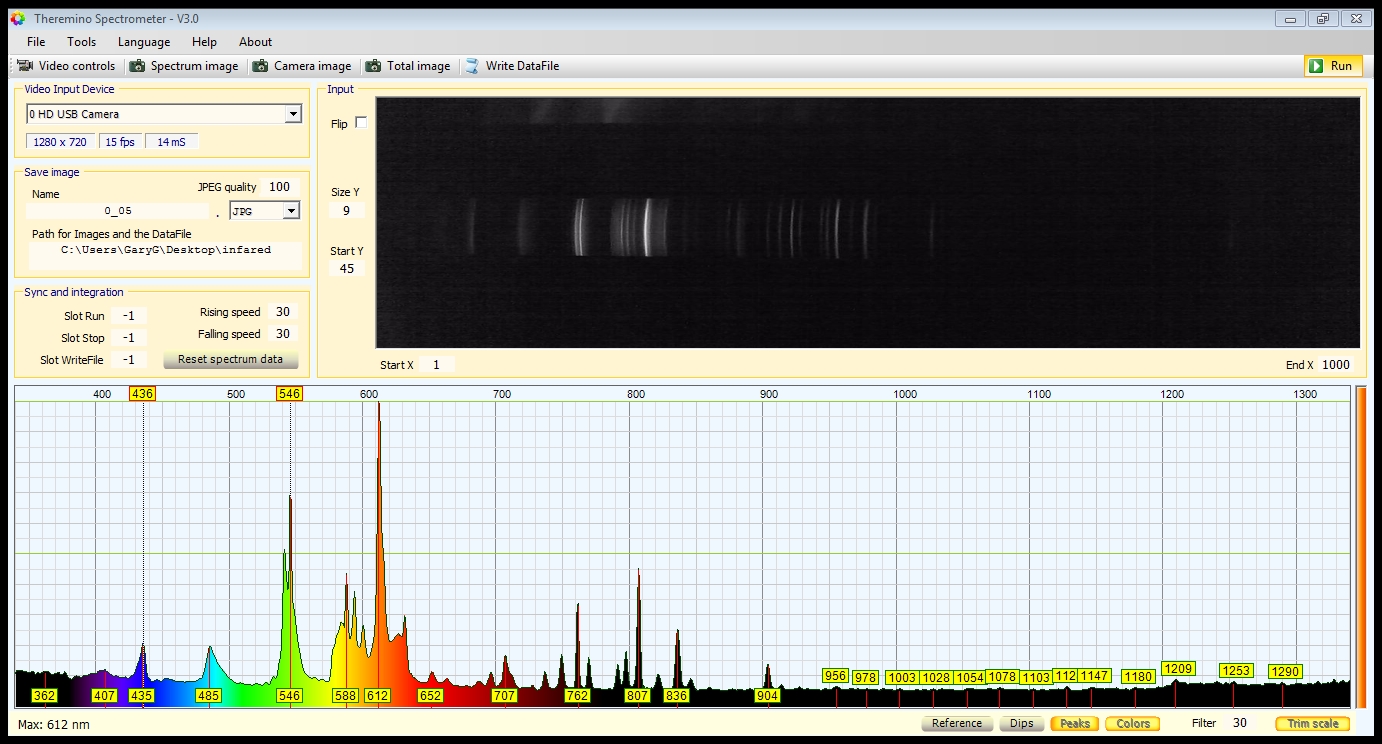Click the Dips button
Image resolution: width=1382 pixels, height=744 pixels.
tap(1021, 723)
